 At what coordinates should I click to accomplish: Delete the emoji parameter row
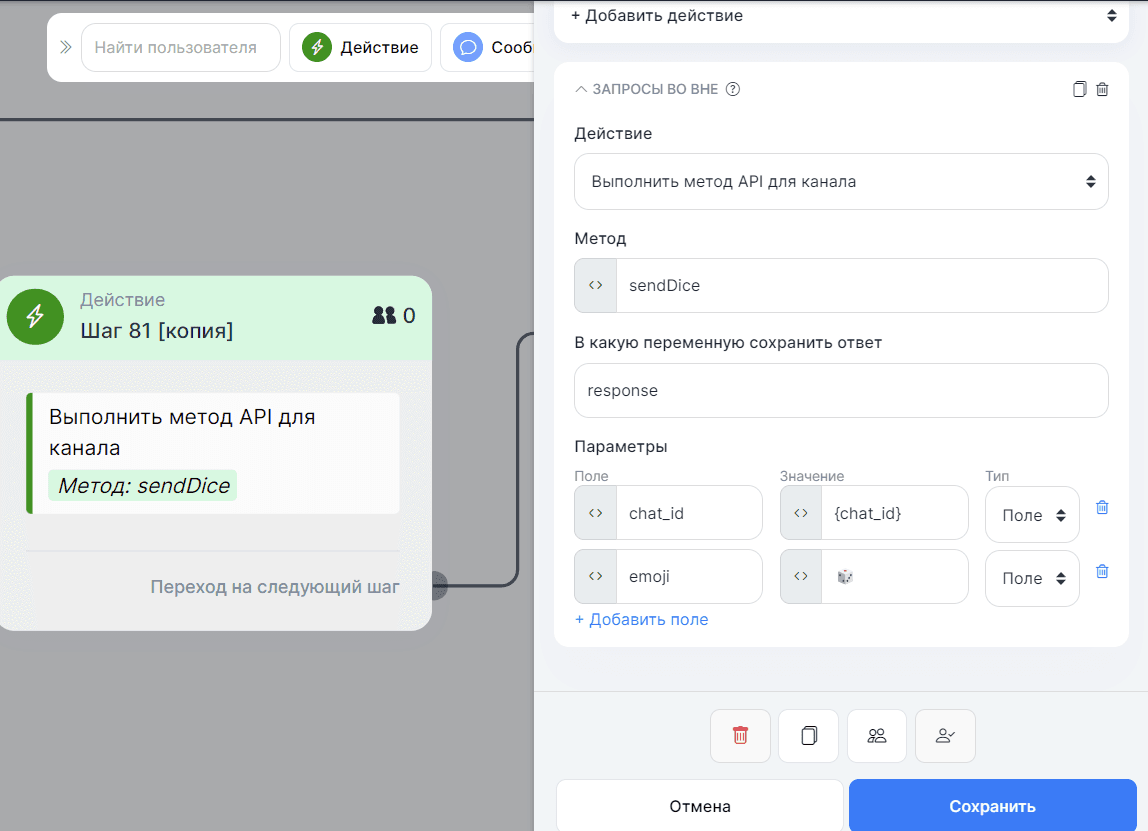(1102, 571)
